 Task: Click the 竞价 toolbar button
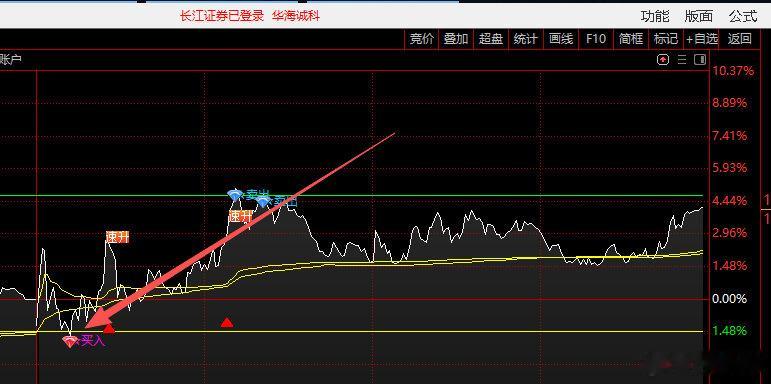coord(422,39)
